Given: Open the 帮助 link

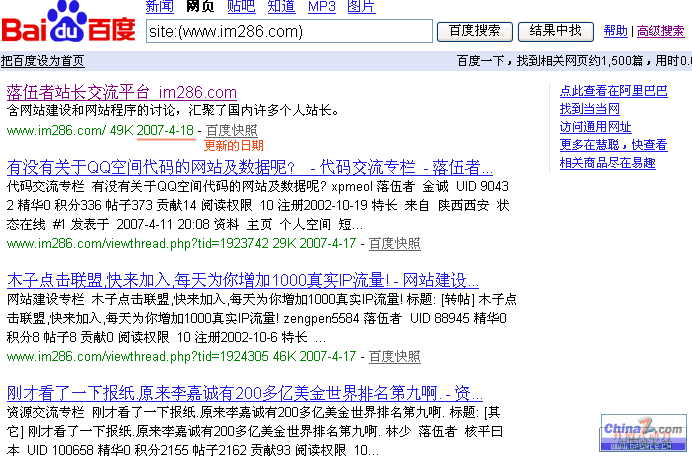Looking at the screenshot, I should pos(616,31).
